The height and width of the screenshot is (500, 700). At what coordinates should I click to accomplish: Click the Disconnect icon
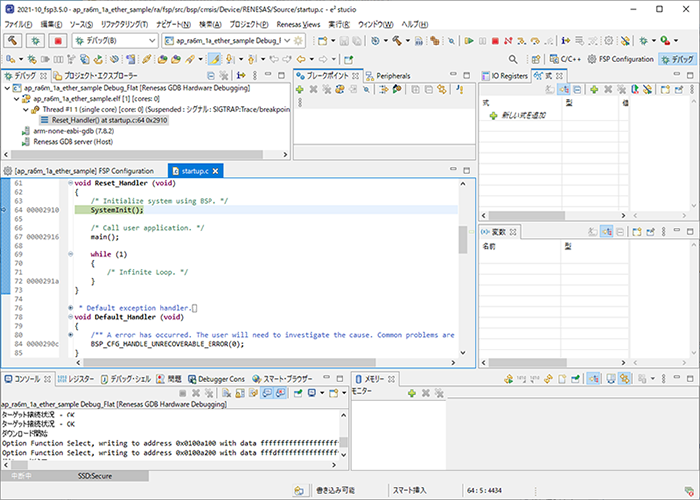[x=508, y=41]
